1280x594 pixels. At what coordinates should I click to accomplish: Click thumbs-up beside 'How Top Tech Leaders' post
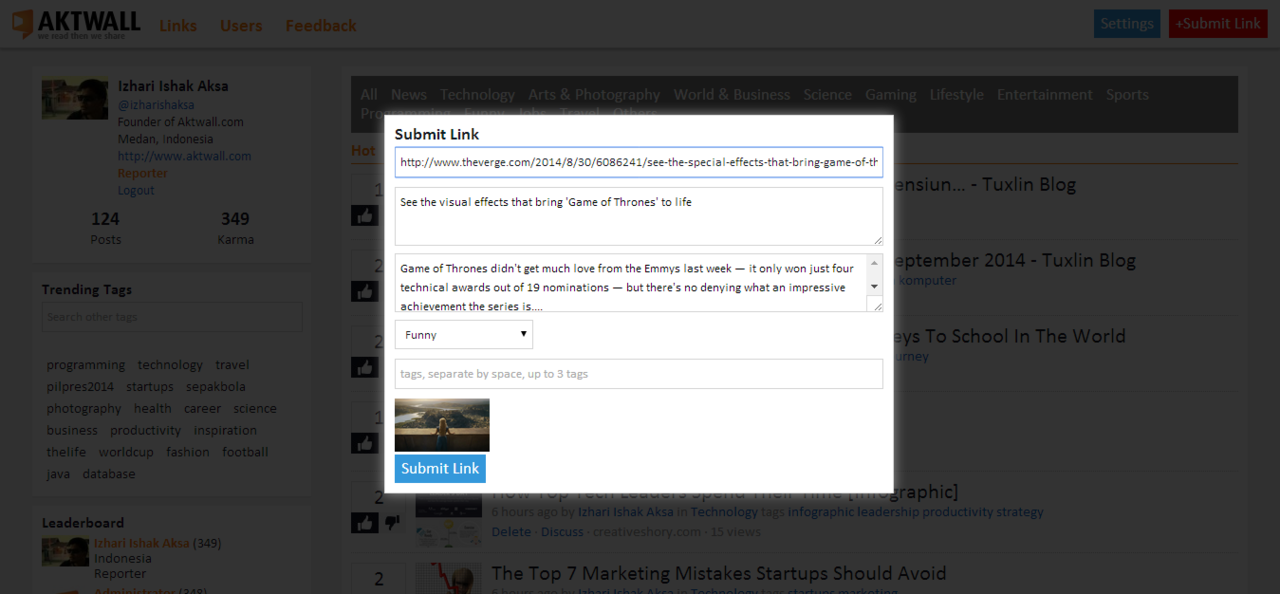363,522
